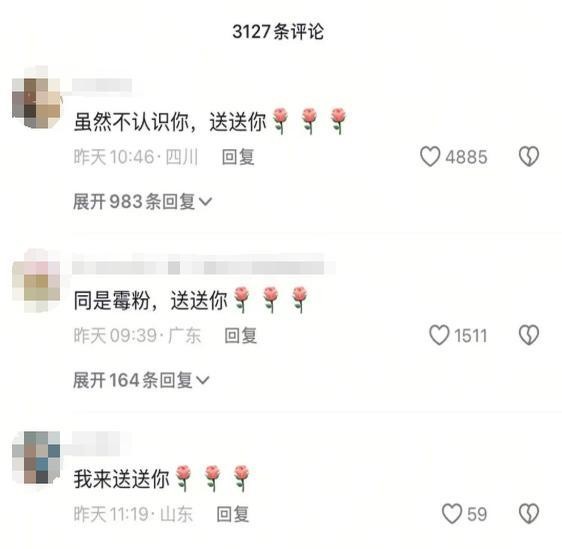Select comment text 同是霉粉，送送你
This screenshot has width=562, height=549.
coord(151,300)
